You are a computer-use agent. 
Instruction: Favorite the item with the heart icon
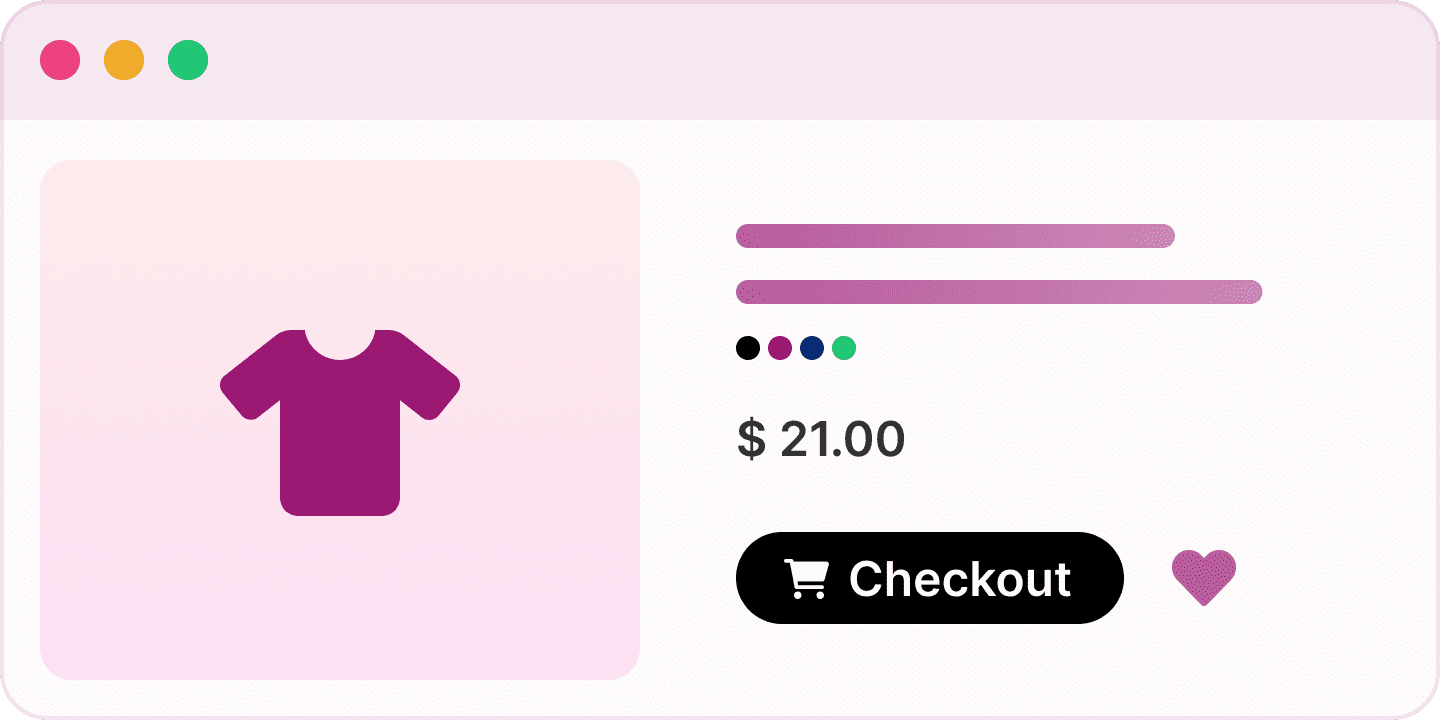pyautogui.click(x=1204, y=578)
